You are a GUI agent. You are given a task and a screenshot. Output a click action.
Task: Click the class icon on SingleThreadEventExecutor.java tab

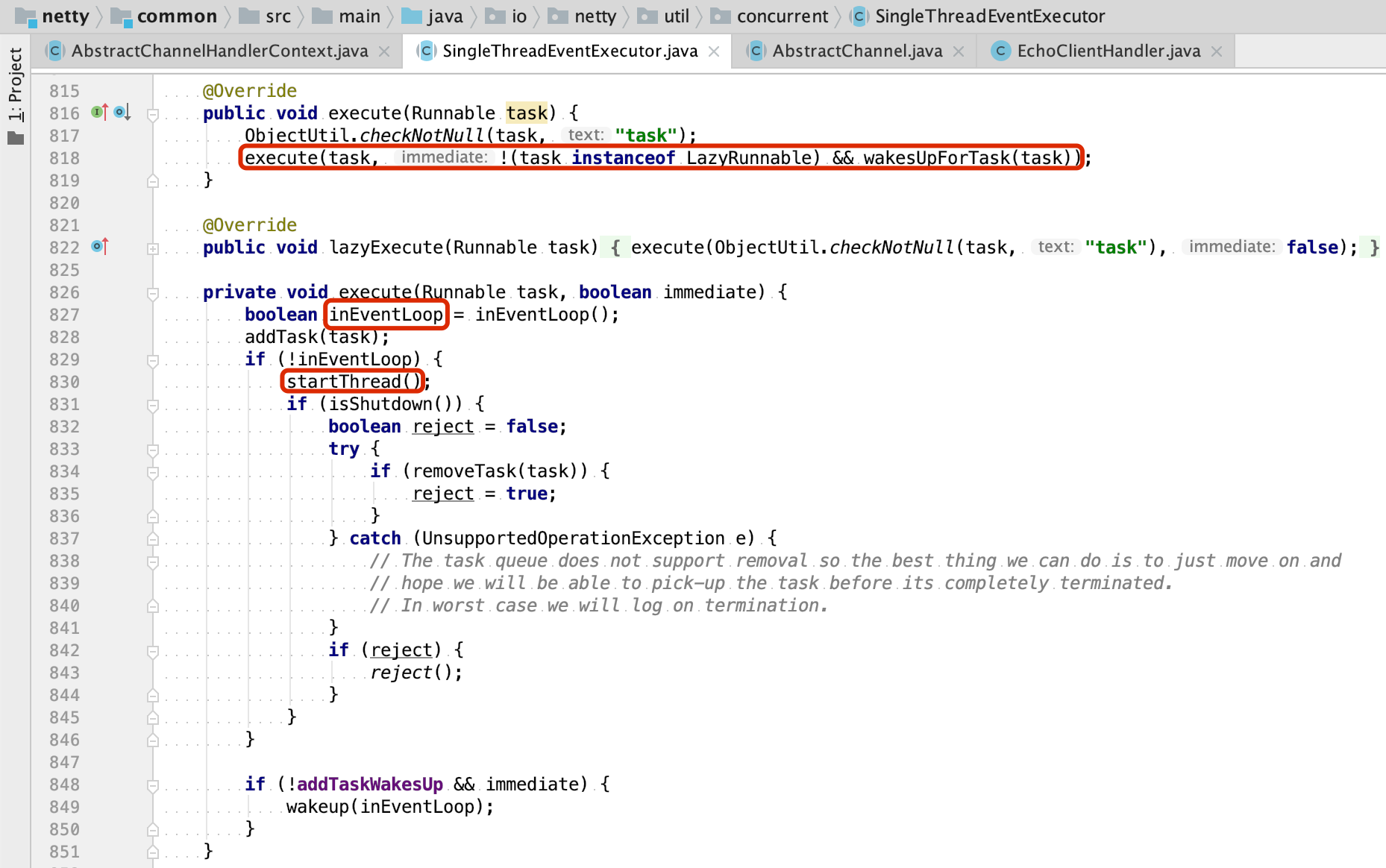point(425,51)
